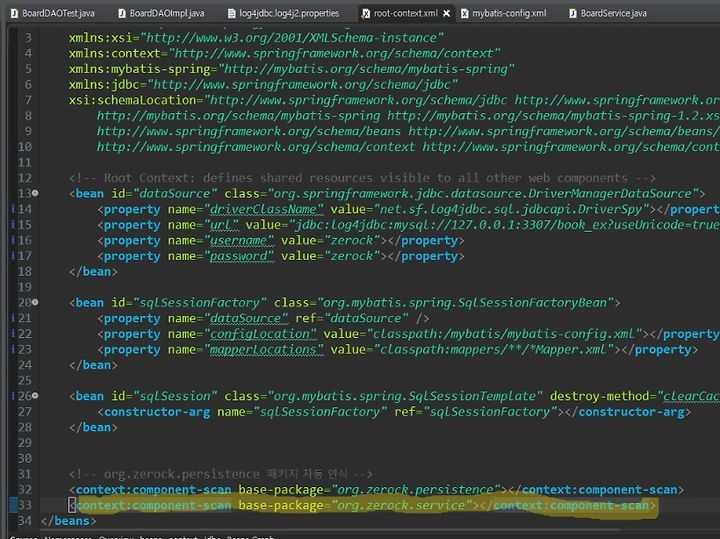Collapse the sqlSession bean at line 26
Viewport: 720px width, 539px height.
35,396
